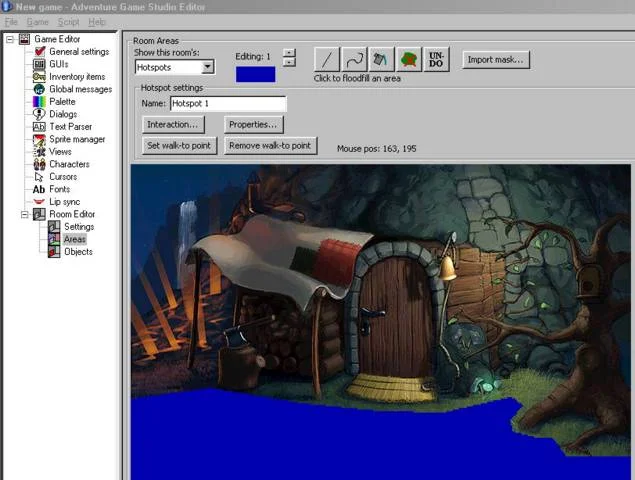Select Sprite manager in the tree

(x=77, y=139)
